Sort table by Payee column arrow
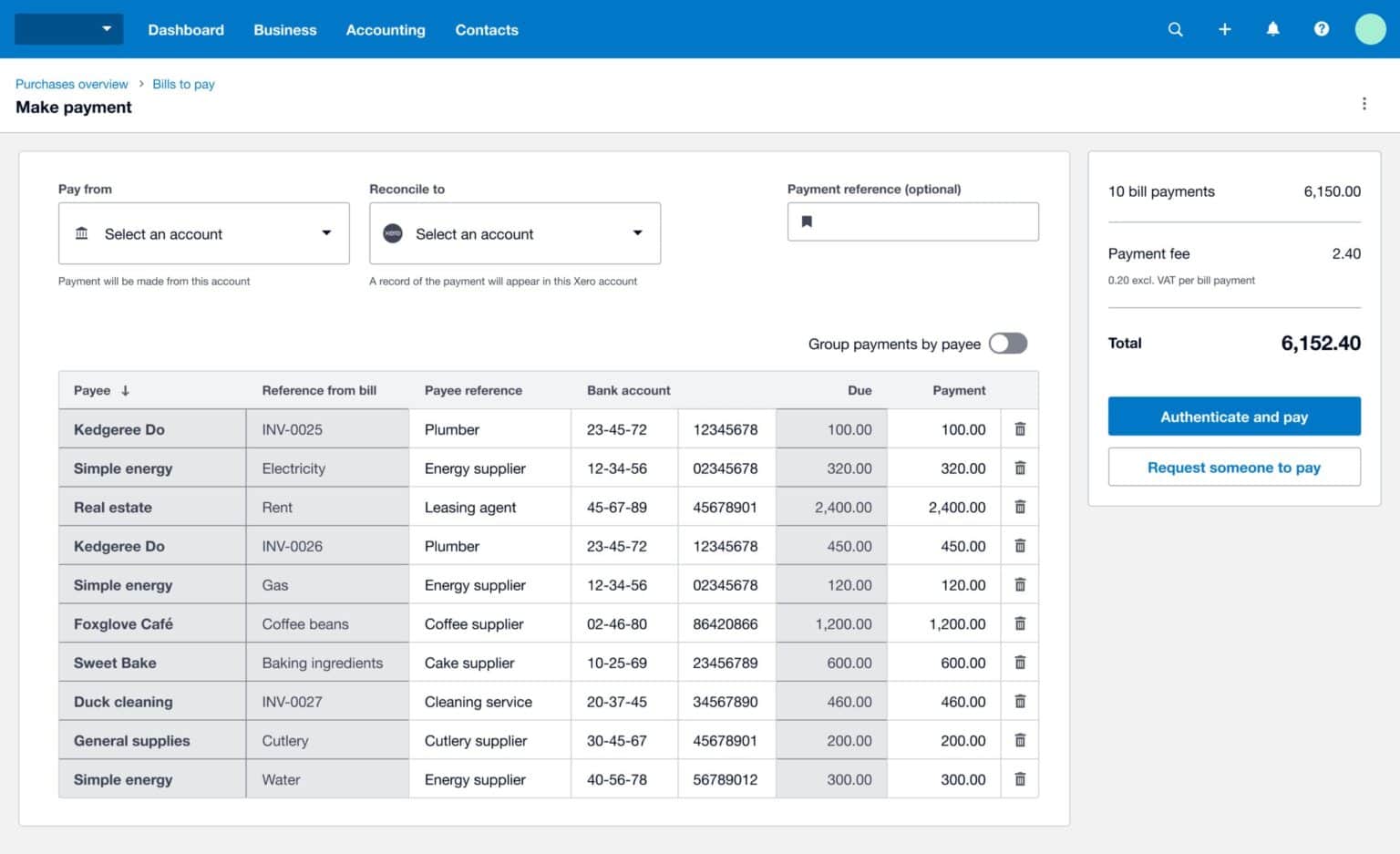 click(125, 390)
